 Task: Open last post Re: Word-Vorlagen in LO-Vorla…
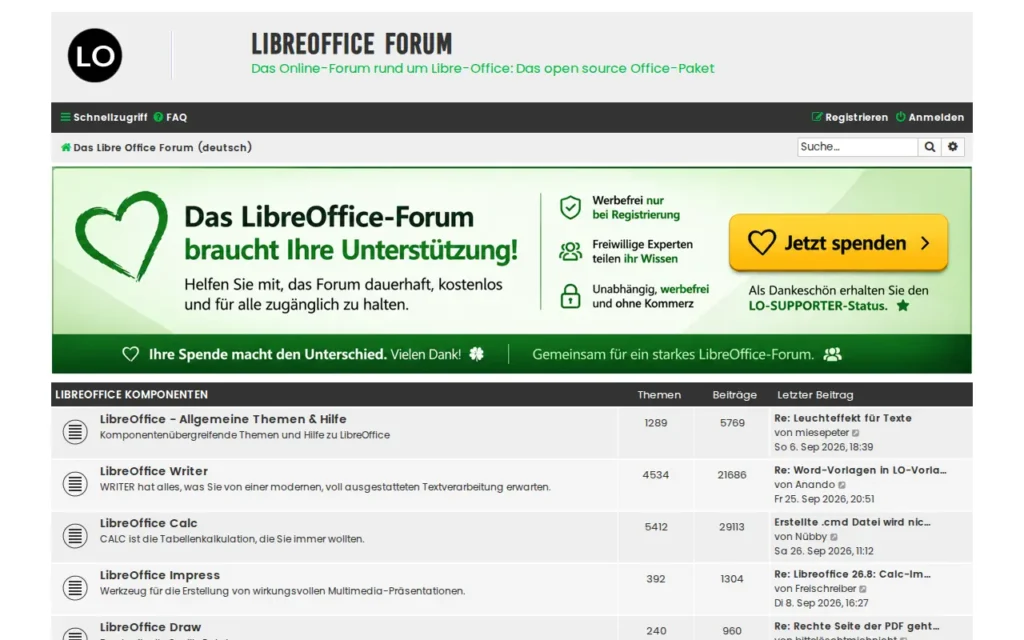(x=860, y=470)
